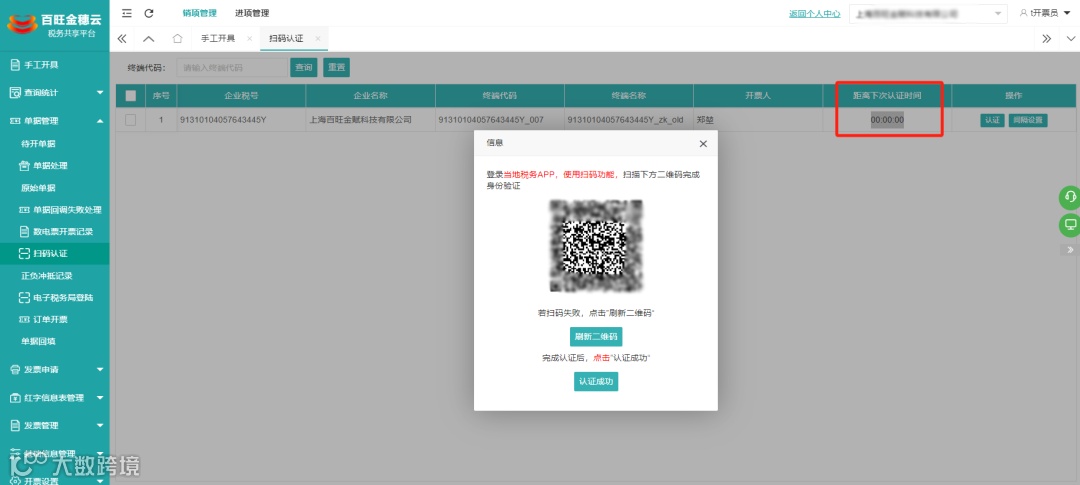This screenshot has height=485, width=1080.
Task: Click the double-left arrow tab scroll icon
Action: [123, 39]
